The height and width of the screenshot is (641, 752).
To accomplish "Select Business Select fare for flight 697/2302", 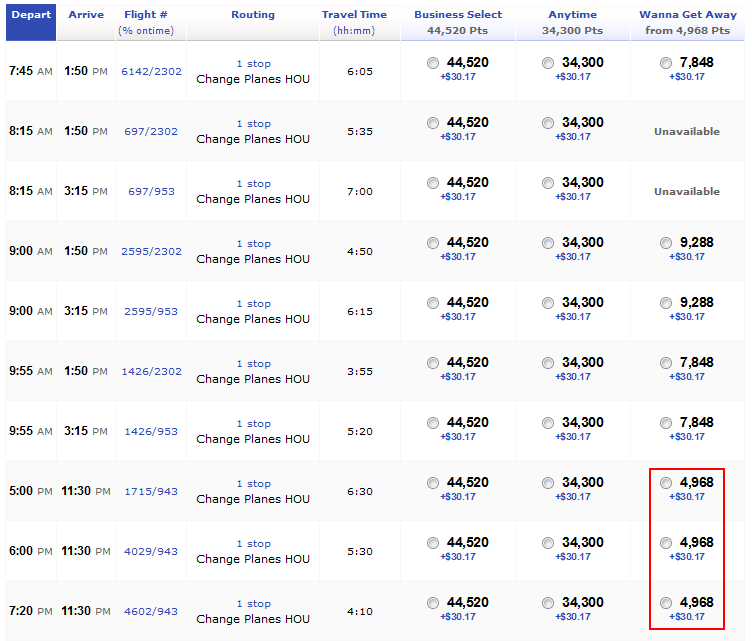I will point(433,123).
